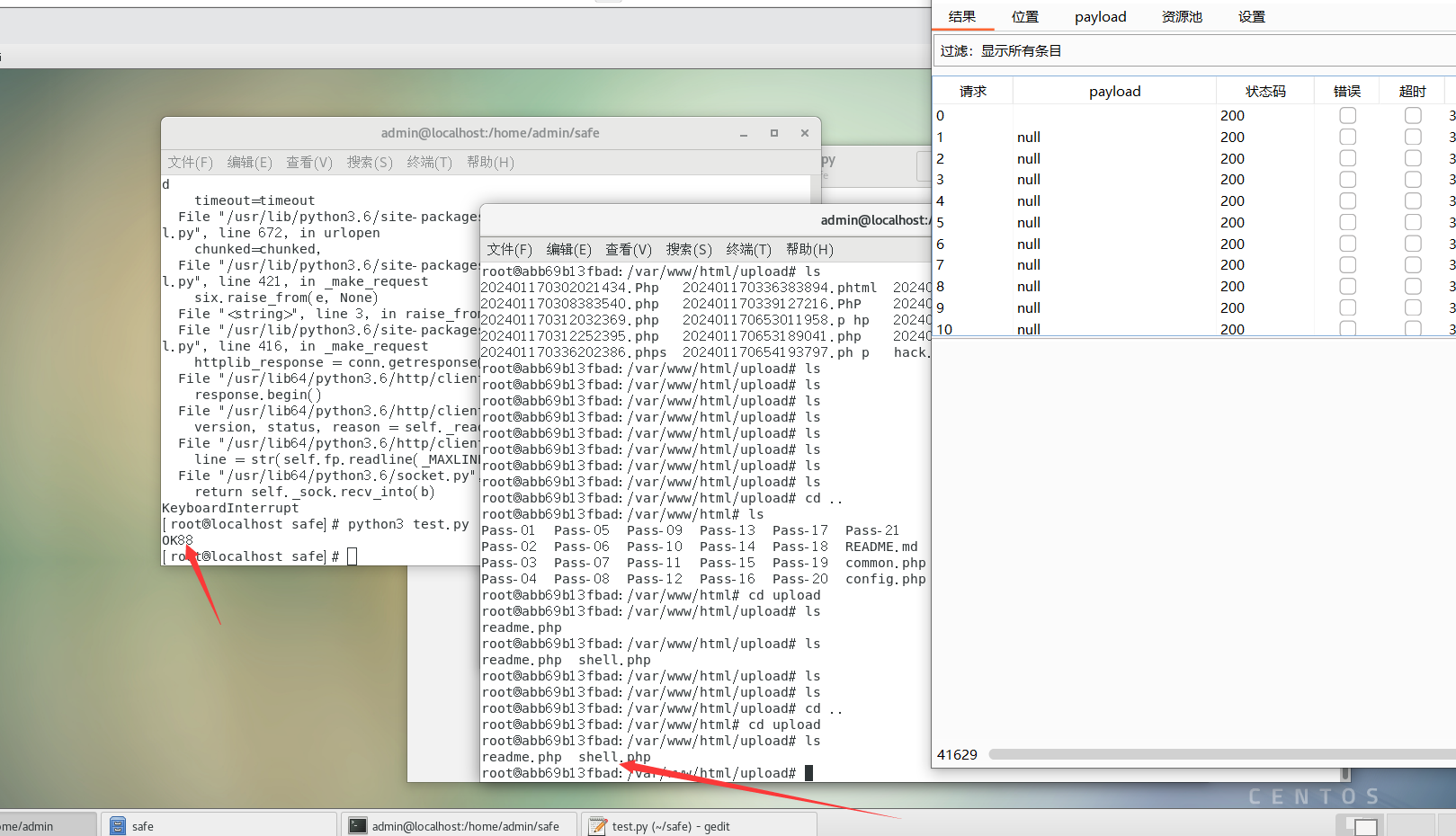1456x836 pixels.
Task: Toggle error checkbox in request row 8
Action: (1347, 286)
